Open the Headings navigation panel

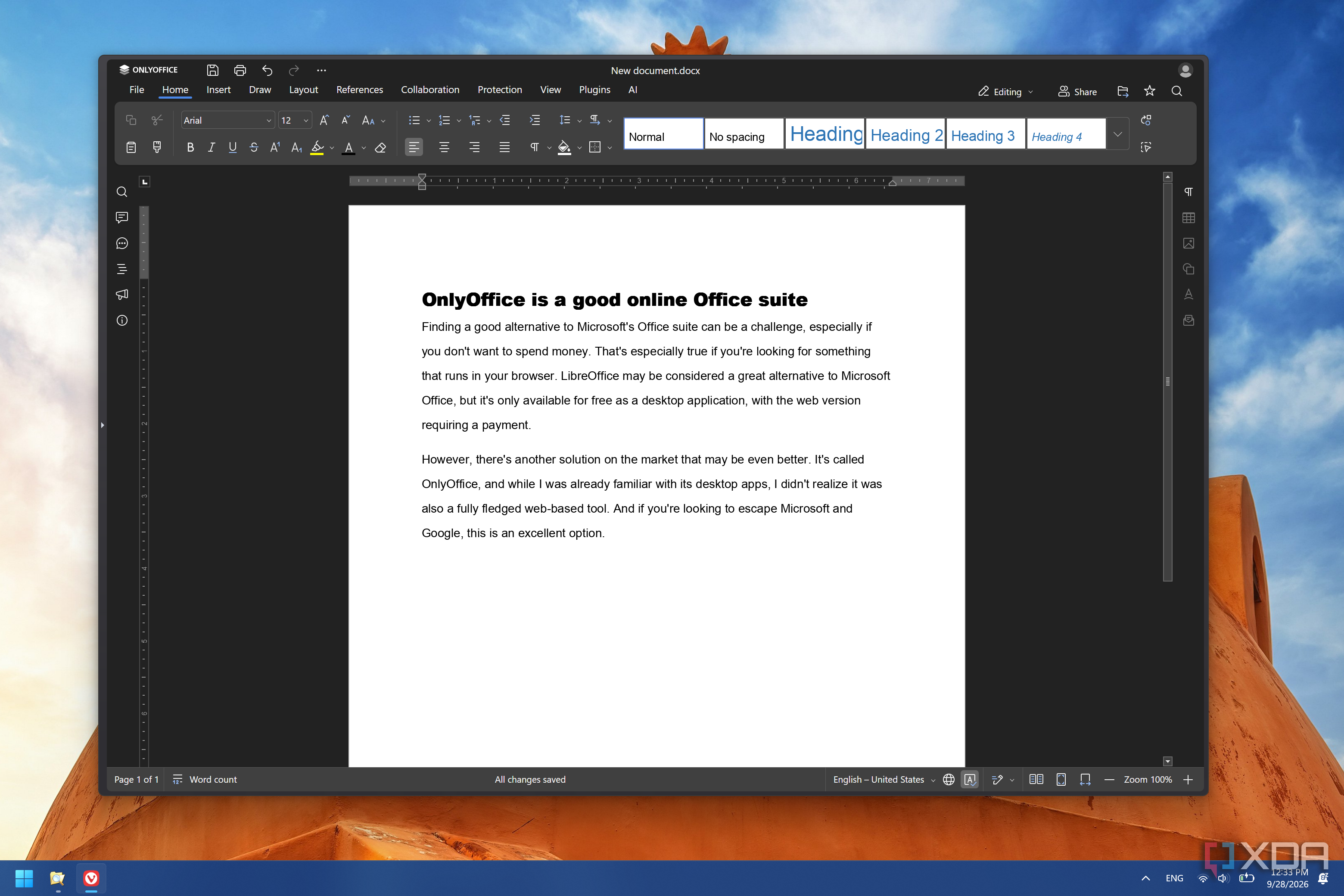pyautogui.click(x=122, y=268)
